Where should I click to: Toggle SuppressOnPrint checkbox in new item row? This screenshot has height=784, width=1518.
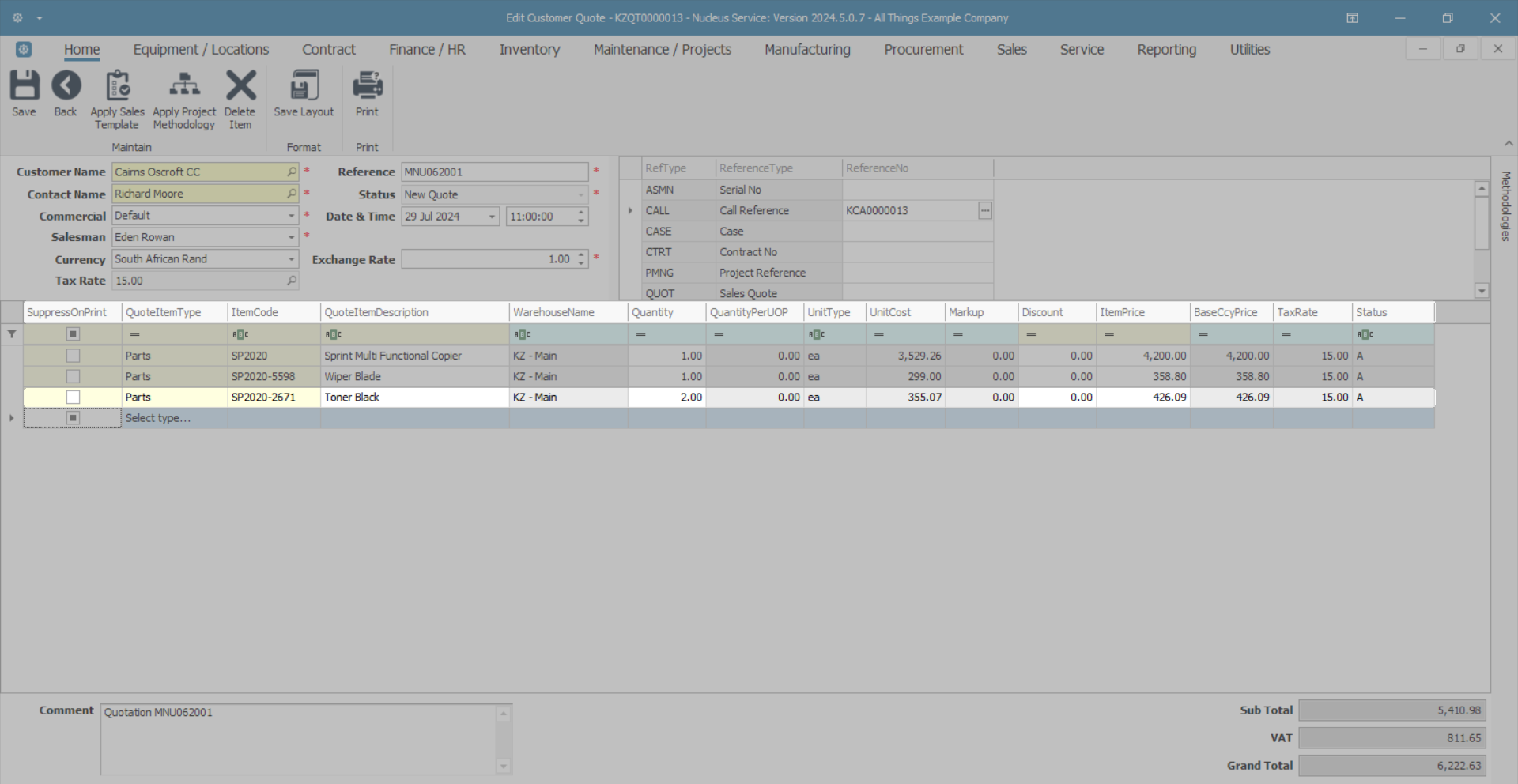pyautogui.click(x=73, y=418)
